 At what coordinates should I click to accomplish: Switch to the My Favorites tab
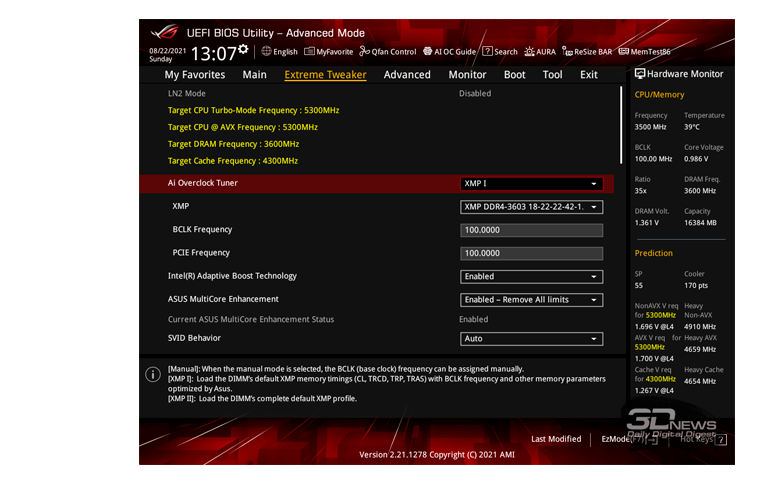[x=195, y=75]
